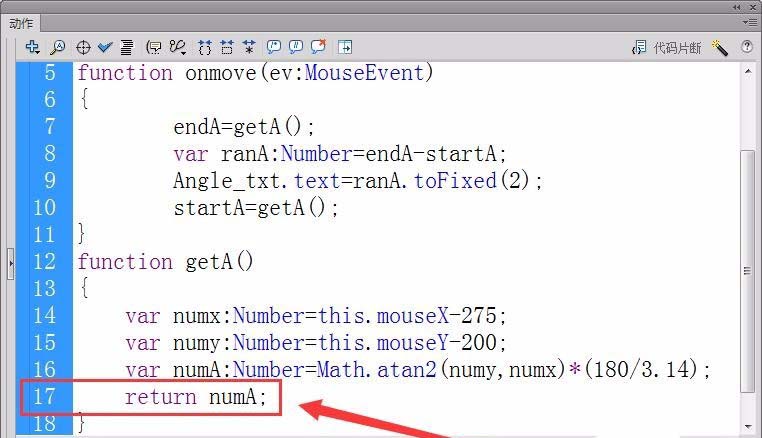Click 'endA-startA' on line 8
The width and height of the screenshot is (762, 438).
tap(431, 154)
